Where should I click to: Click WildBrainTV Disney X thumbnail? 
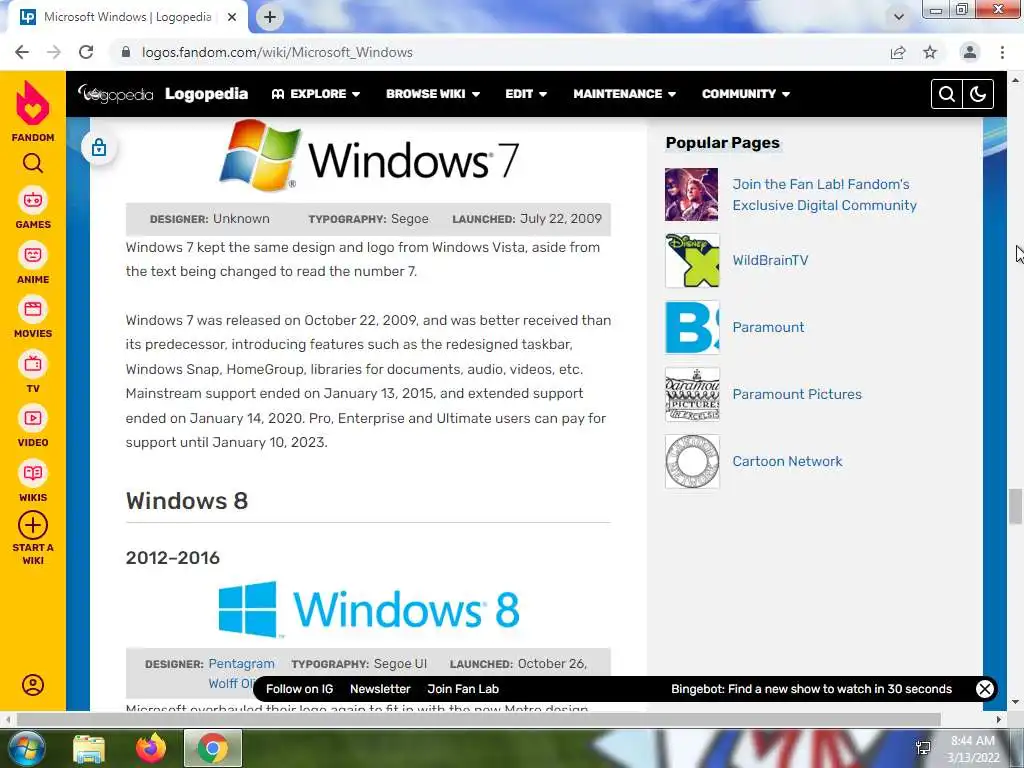(692, 260)
